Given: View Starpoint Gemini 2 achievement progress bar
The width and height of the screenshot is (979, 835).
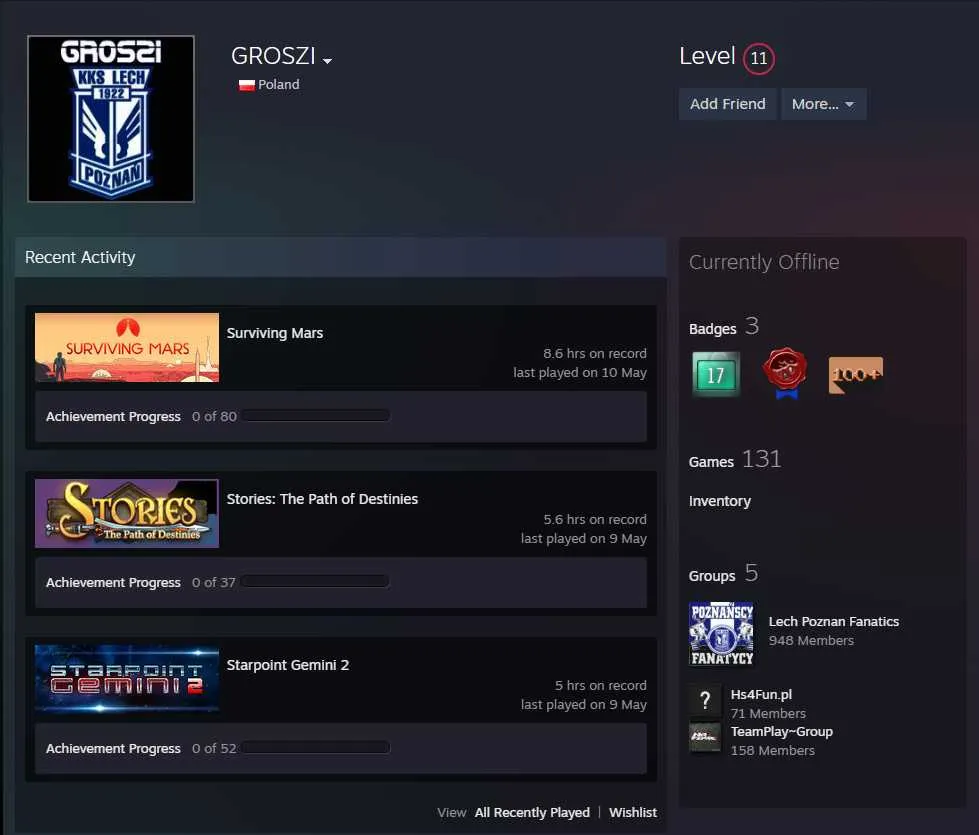Looking at the screenshot, I should coord(315,748).
